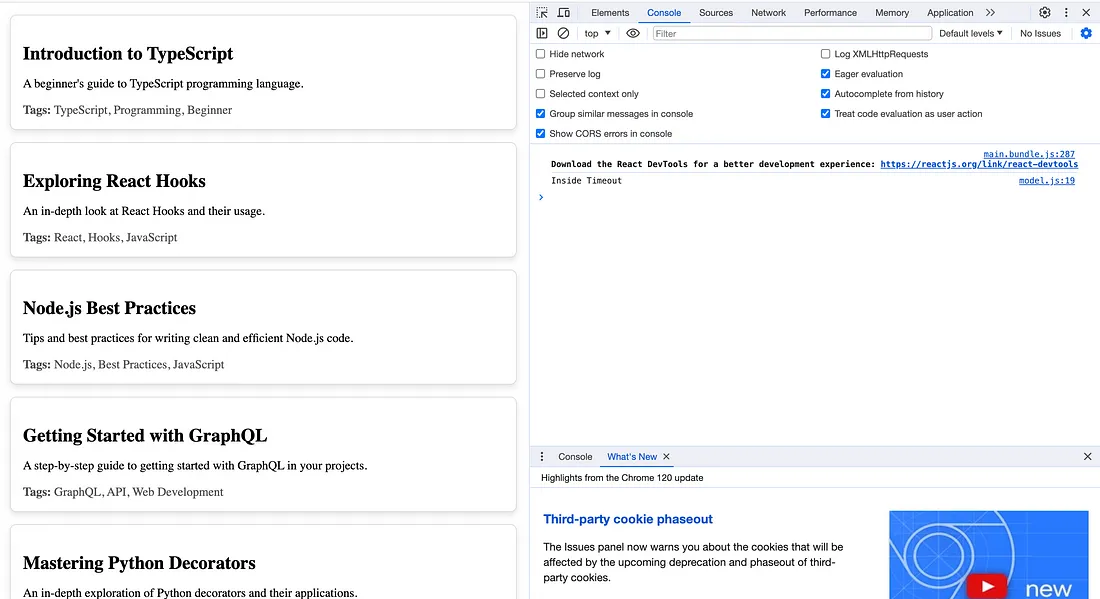Open DevTools settings gear in the tab bar
Screen dimensions: 1100x599
(x=1045, y=13)
